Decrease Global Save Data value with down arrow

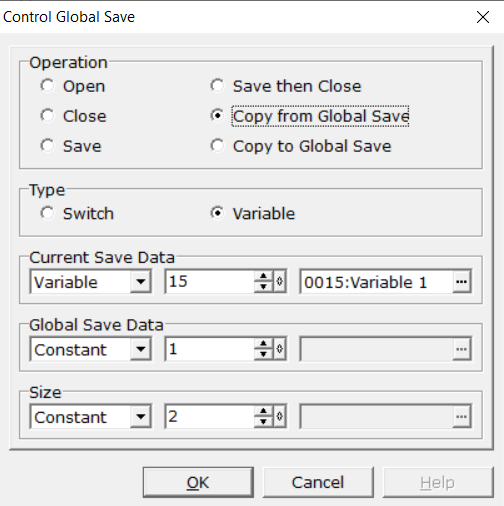263,354
